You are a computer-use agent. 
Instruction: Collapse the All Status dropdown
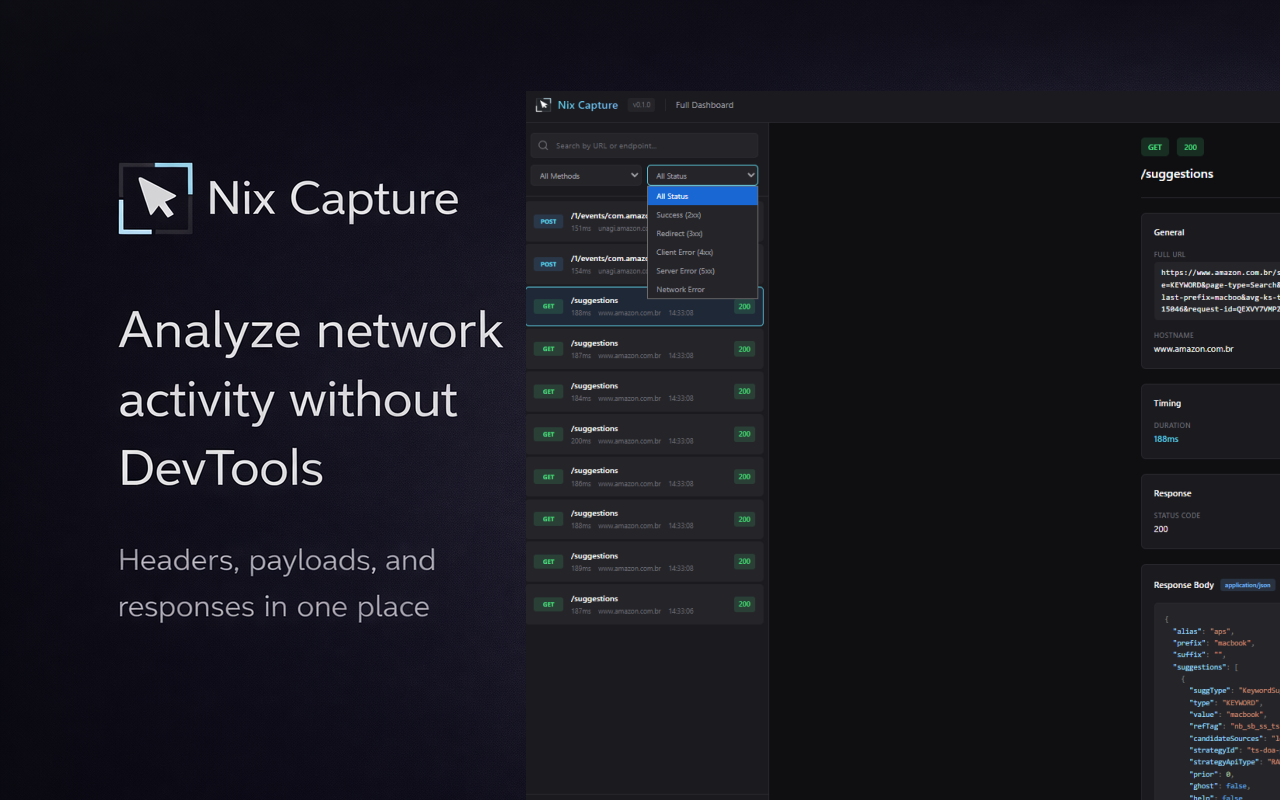702,176
